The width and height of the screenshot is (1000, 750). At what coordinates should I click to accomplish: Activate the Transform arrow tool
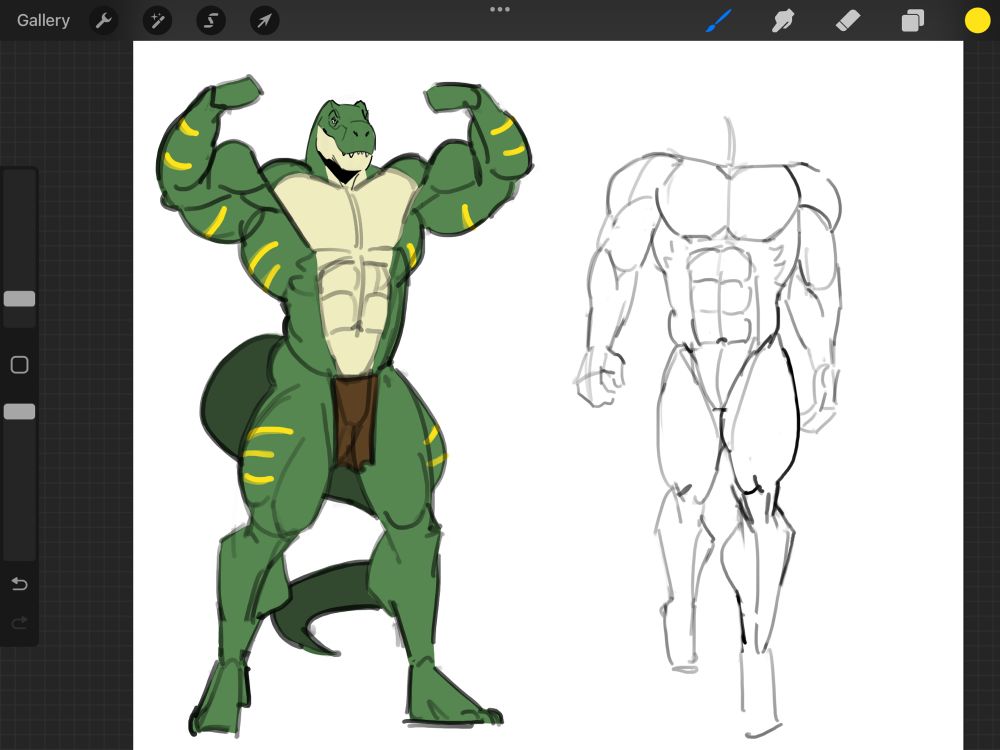[x=264, y=21]
